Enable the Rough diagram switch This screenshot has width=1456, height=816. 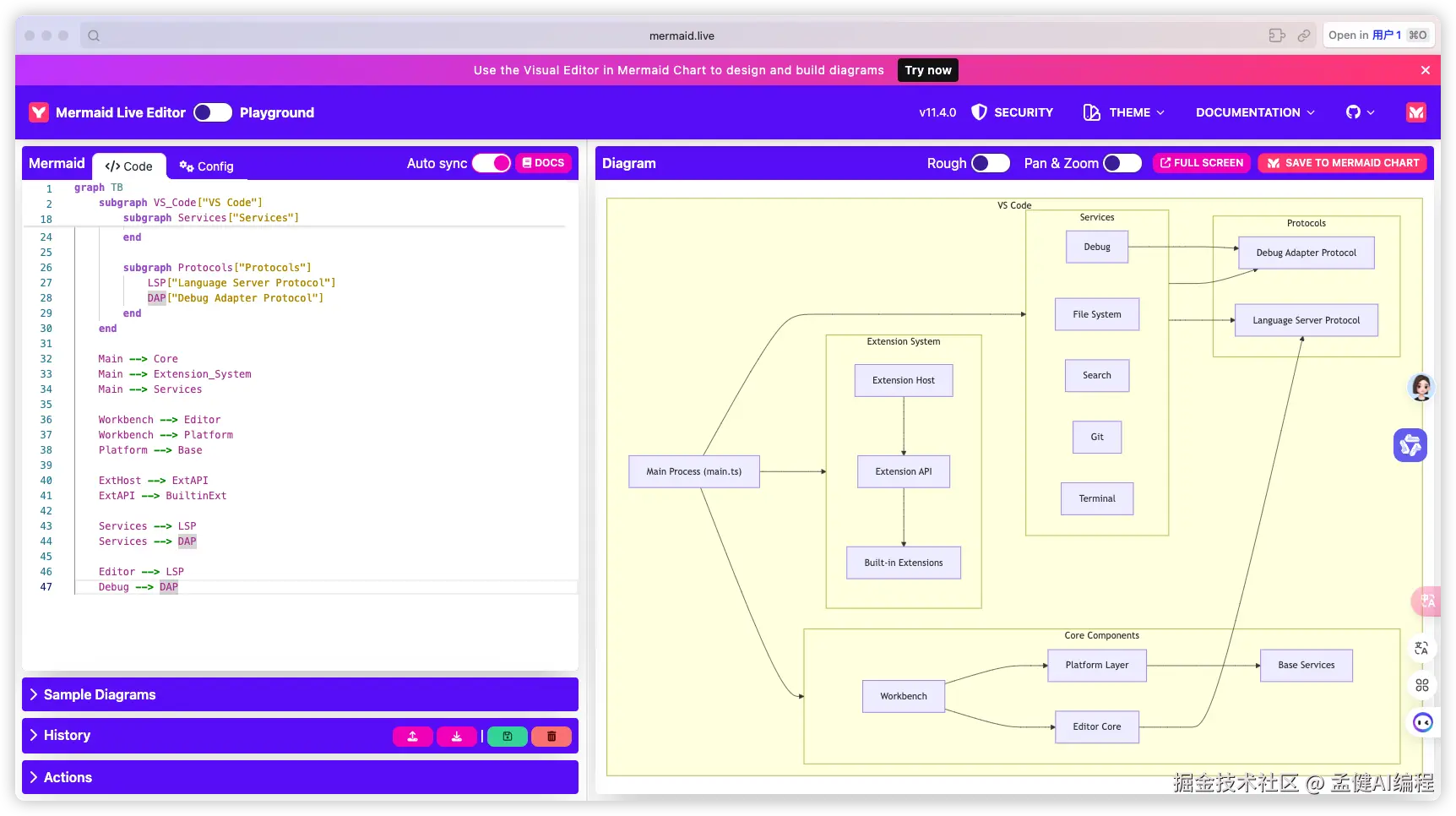click(x=991, y=163)
